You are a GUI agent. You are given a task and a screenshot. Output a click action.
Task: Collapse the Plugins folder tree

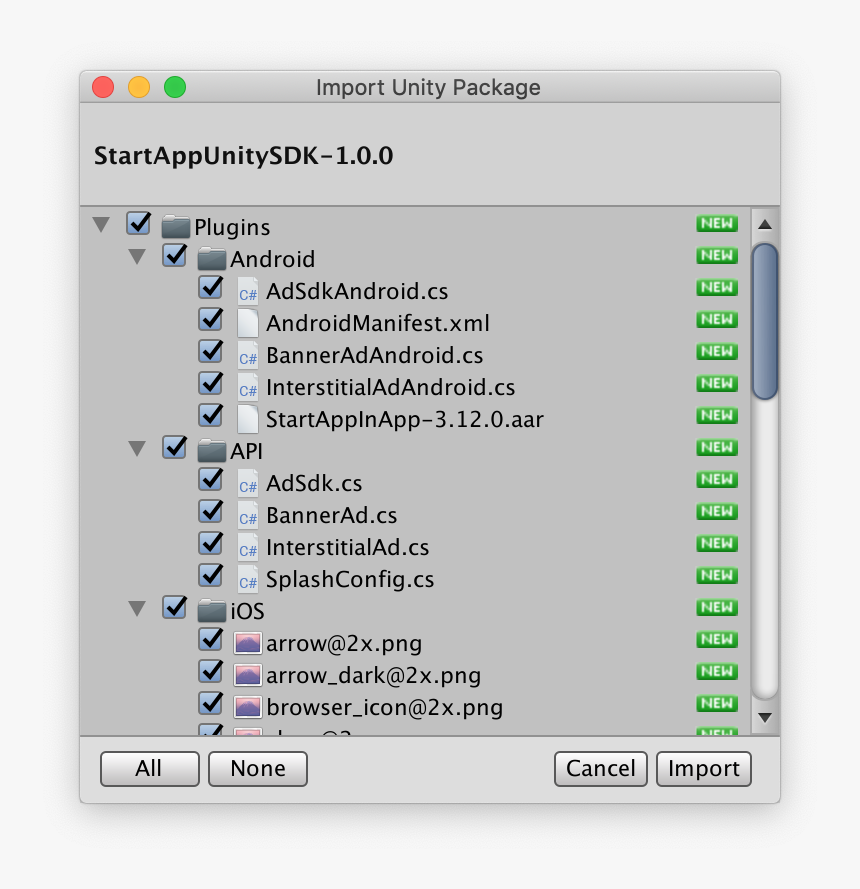tap(101, 225)
